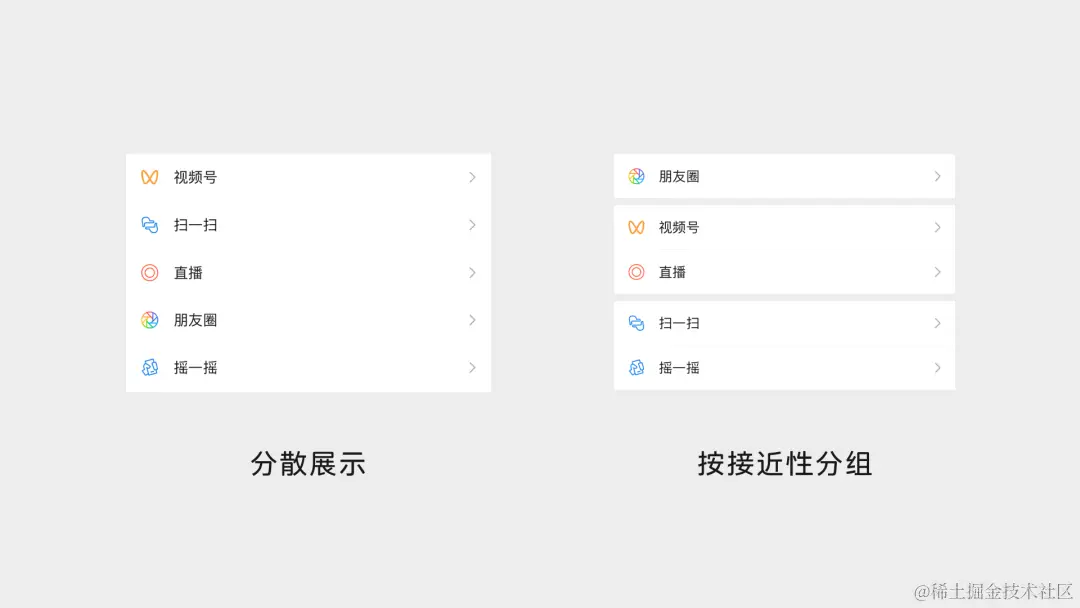Open the 朋友圈 chevron in grouped list
Viewport: 1080px width, 608px height.
(937, 176)
